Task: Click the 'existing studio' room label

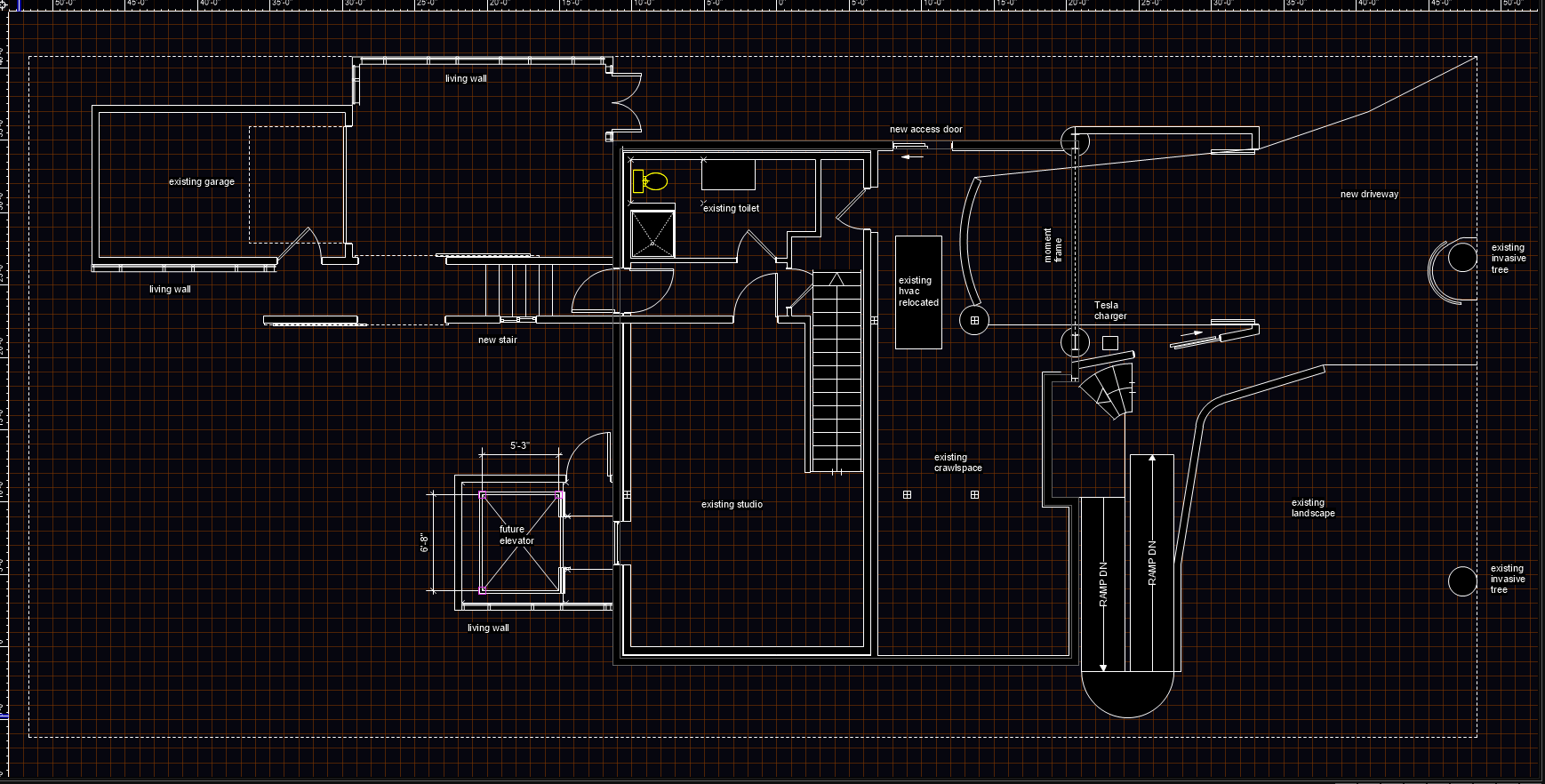Action: 732,505
